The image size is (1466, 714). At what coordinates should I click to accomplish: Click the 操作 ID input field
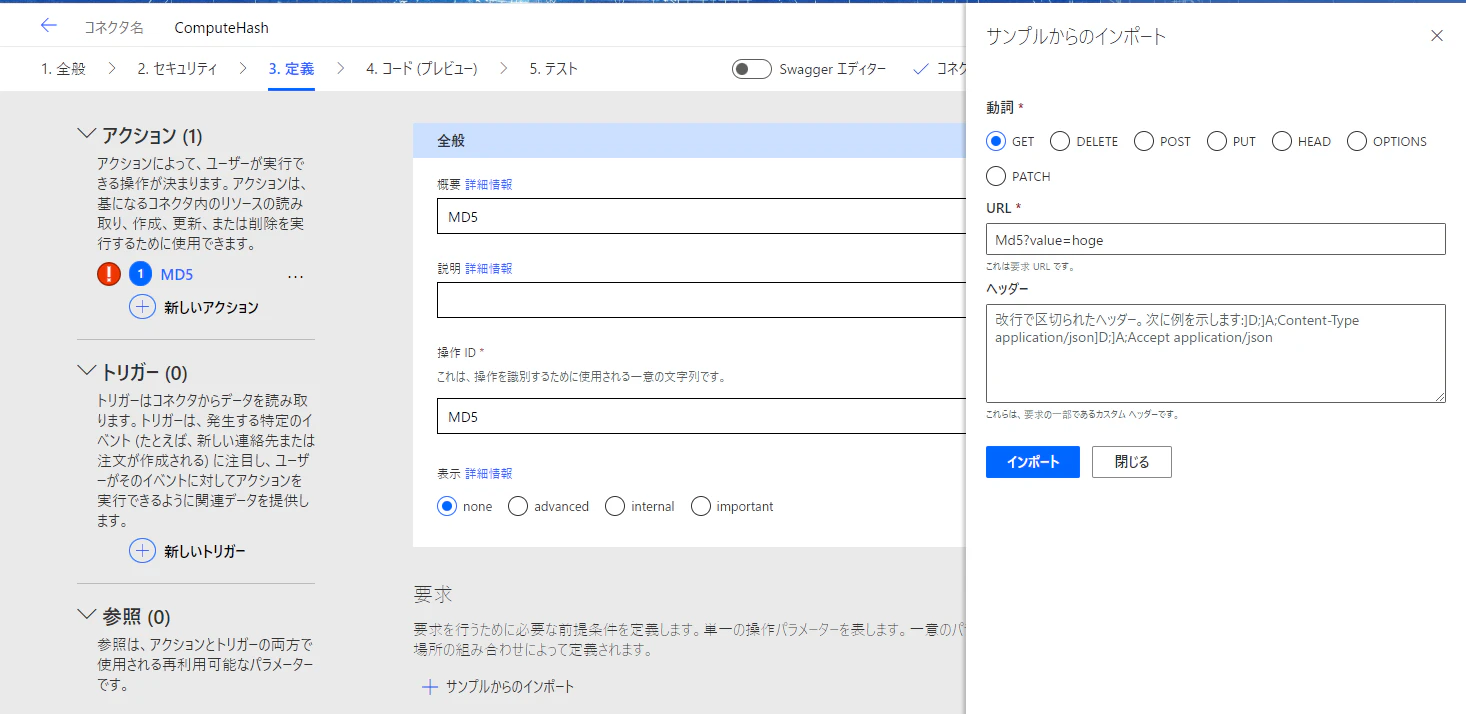coord(701,416)
